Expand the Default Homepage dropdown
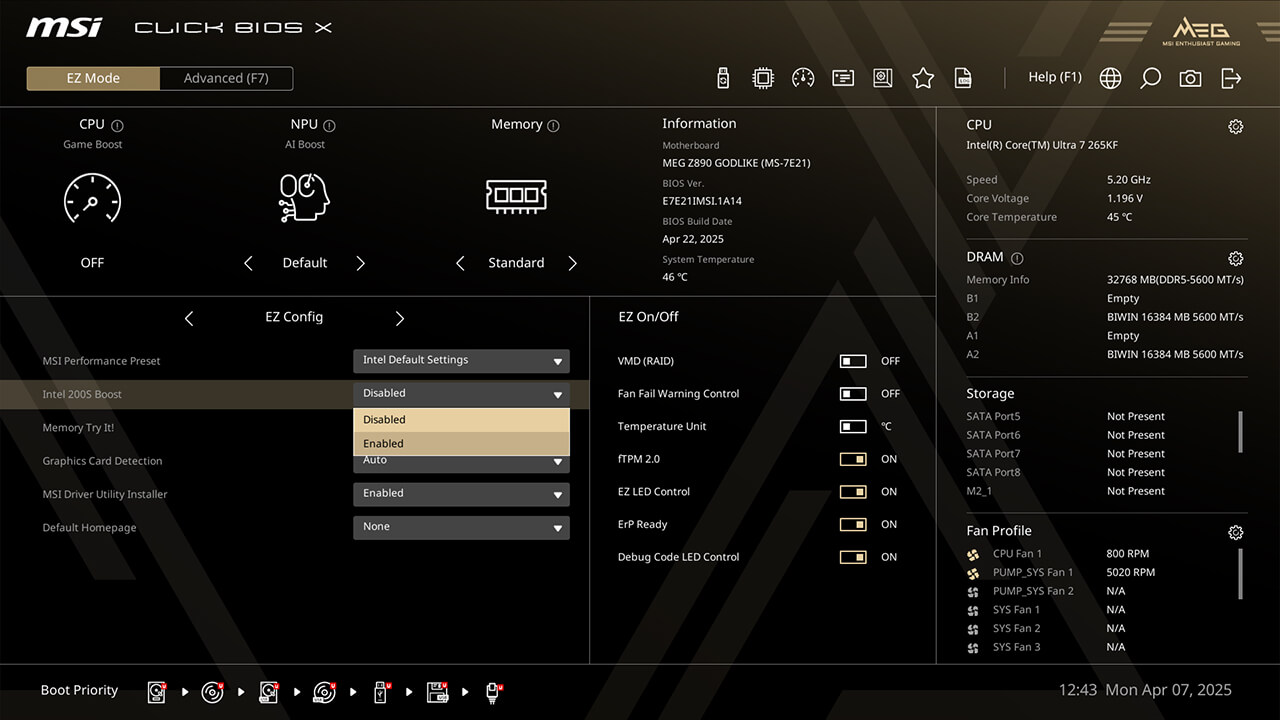This screenshot has height=720, width=1280. point(461,527)
